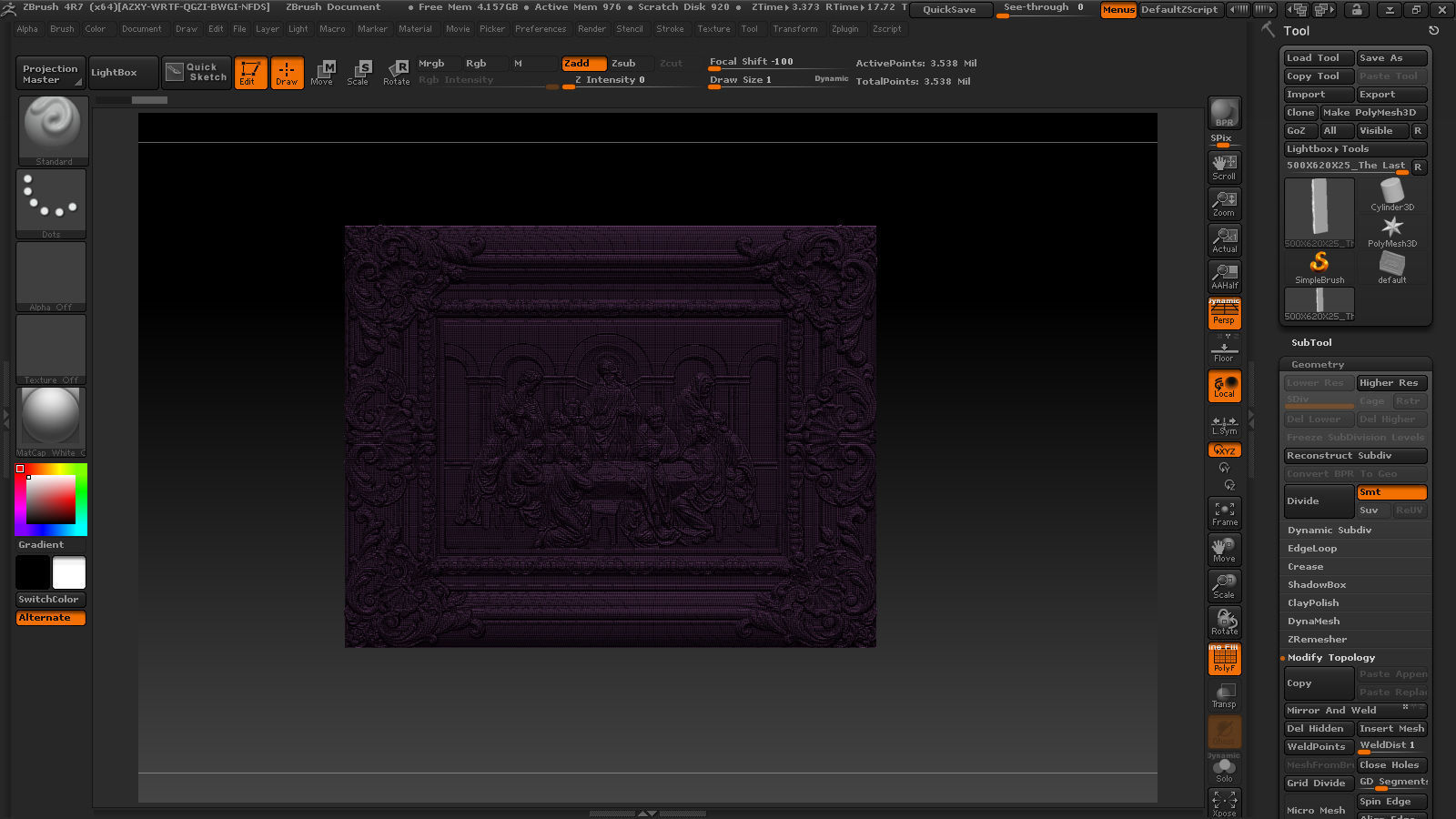This screenshot has height=819, width=1456.
Task: Toggle XYZ rotation mode
Action: click(1224, 450)
